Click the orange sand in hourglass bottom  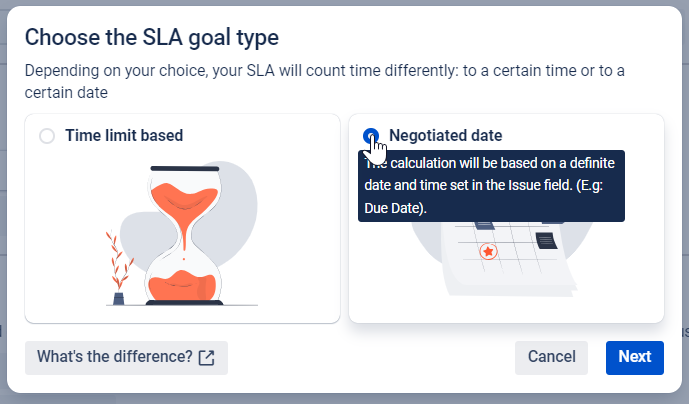click(182, 285)
